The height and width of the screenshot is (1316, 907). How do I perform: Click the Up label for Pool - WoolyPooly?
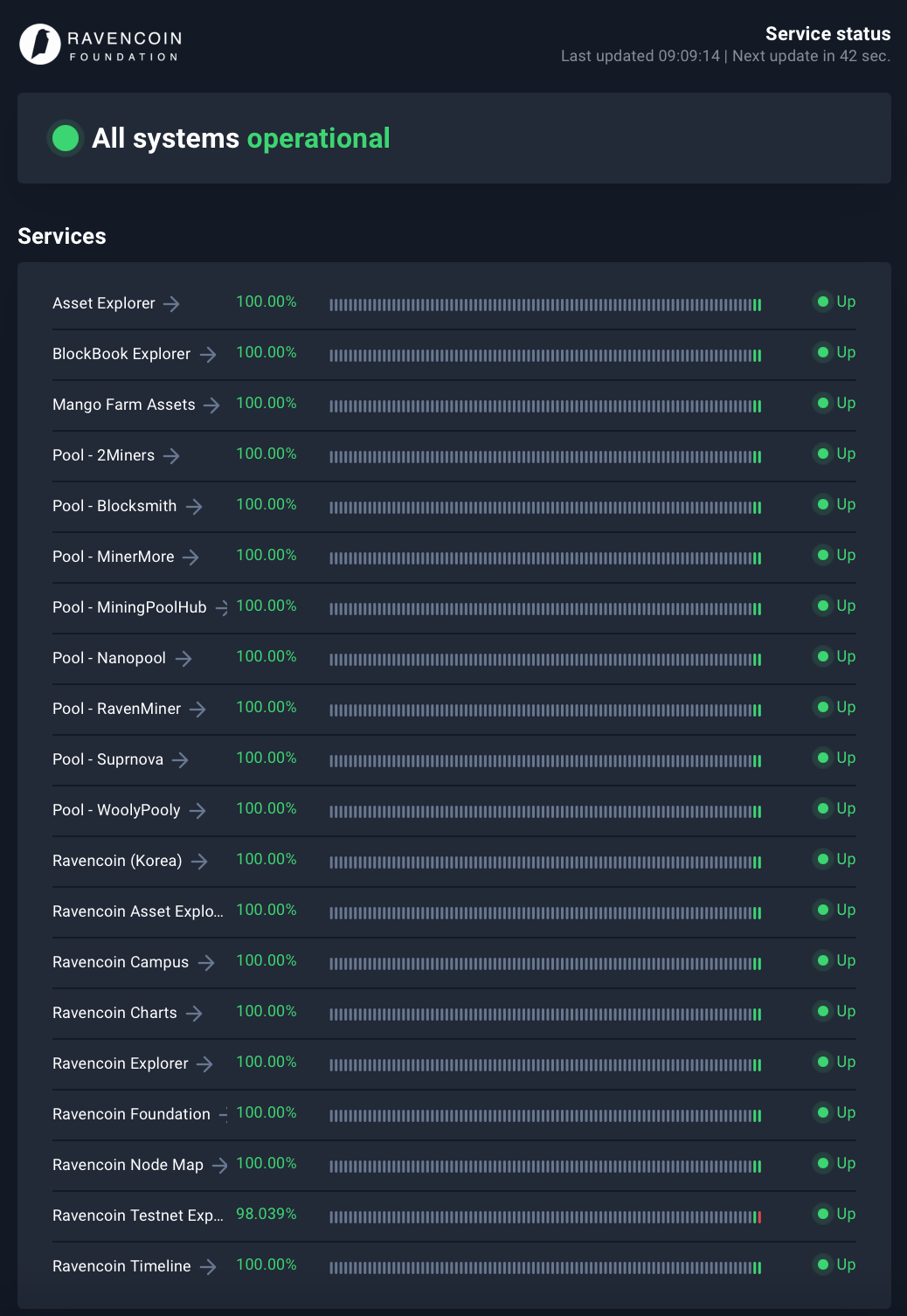(x=846, y=808)
